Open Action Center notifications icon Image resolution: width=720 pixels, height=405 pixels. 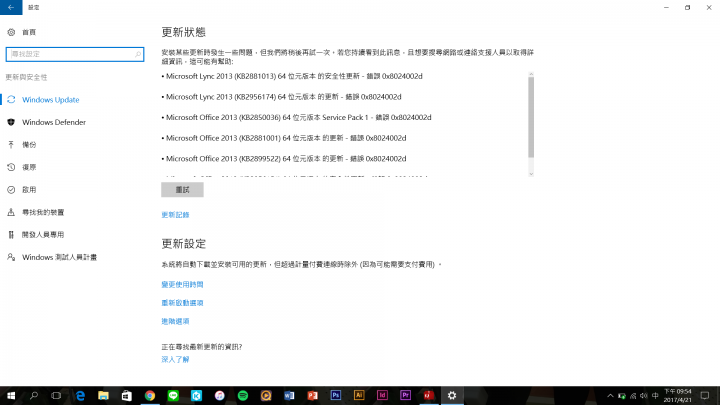[705, 395]
